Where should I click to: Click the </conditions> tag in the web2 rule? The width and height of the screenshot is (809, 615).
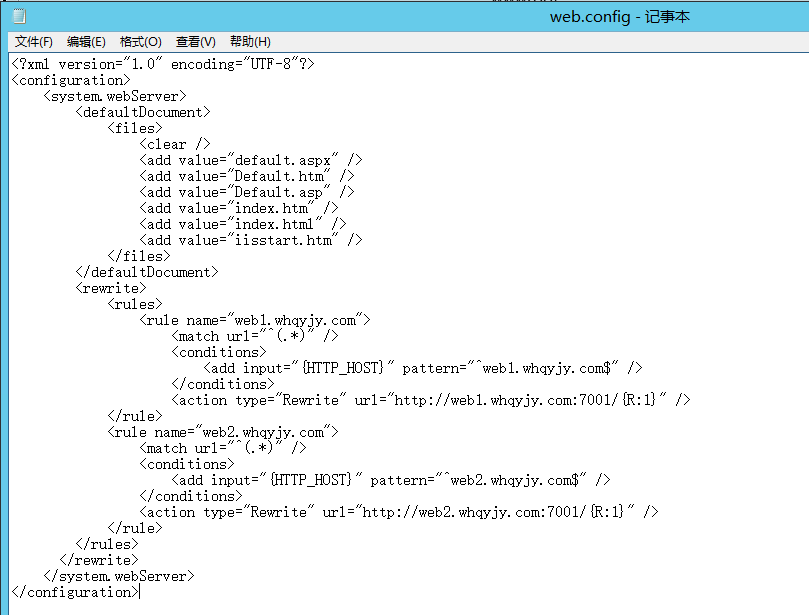pos(191,496)
